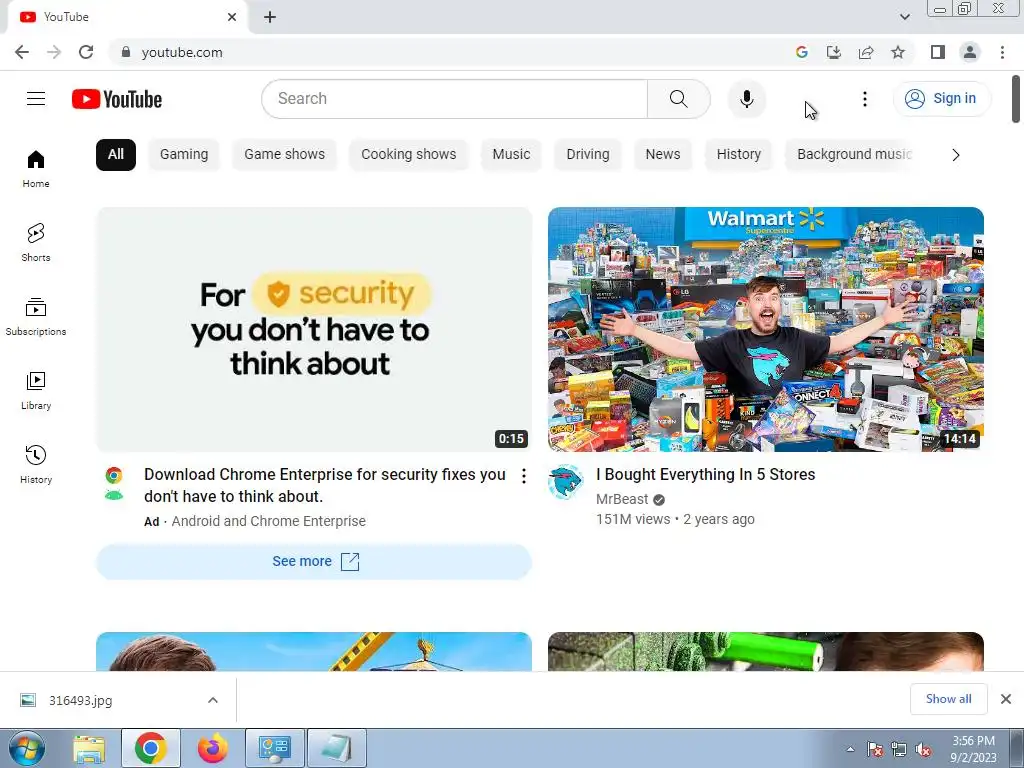Open Library from sidebar
The height and width of the screenshot is (768, 1024).
(x=36, y=391)
